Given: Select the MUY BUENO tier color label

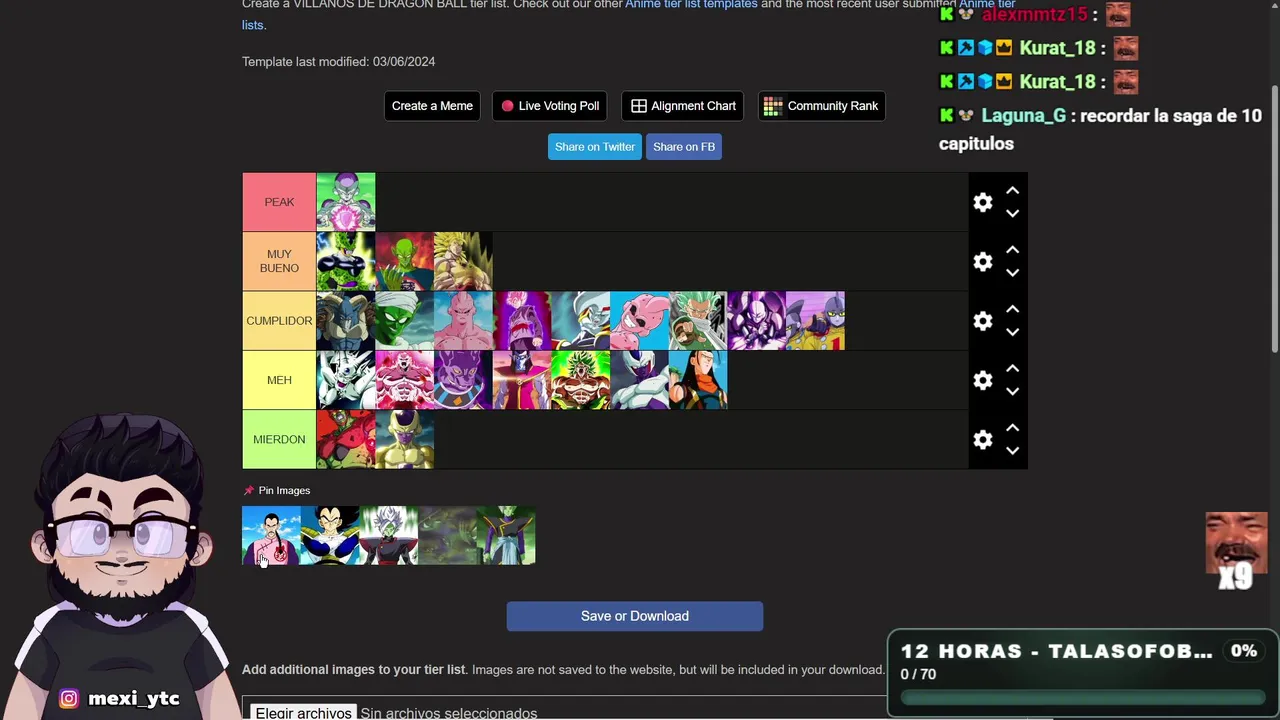Looking at the screenshot, I should point(279,261).
